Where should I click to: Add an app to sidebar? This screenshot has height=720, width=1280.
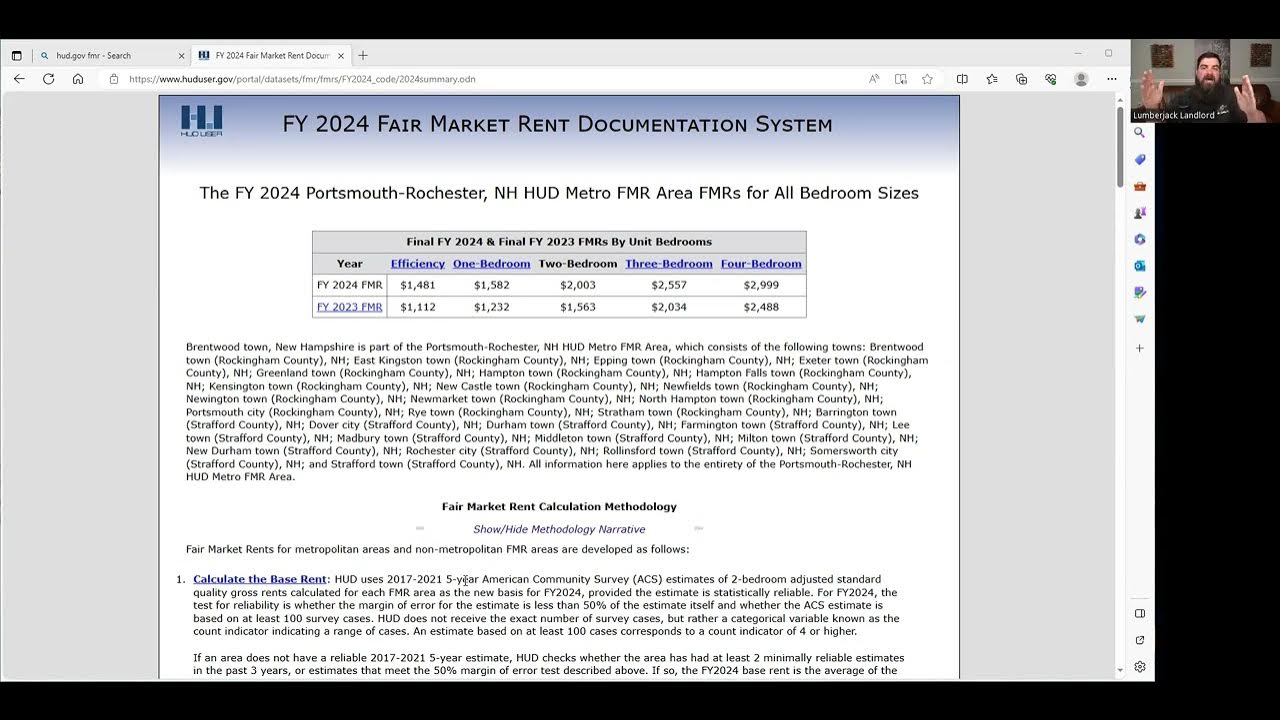coord(1139,348)
